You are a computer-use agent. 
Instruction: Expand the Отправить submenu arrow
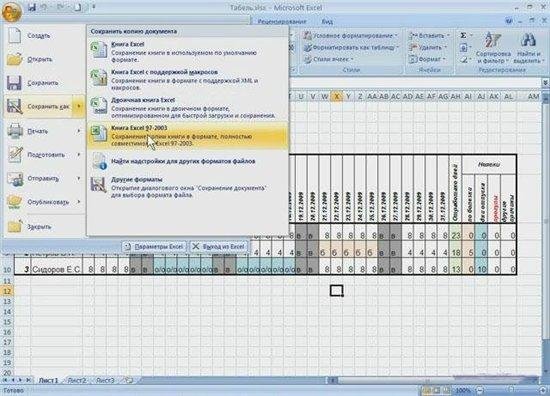click(79, 178)
